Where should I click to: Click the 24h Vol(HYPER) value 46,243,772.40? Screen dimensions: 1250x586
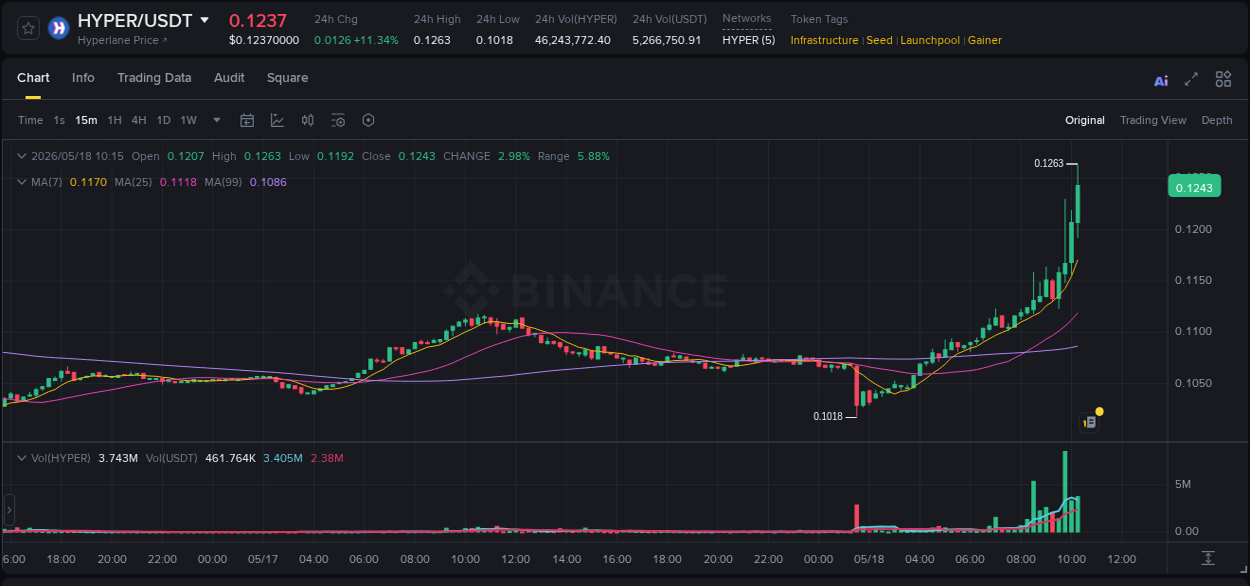coord(572,40)
